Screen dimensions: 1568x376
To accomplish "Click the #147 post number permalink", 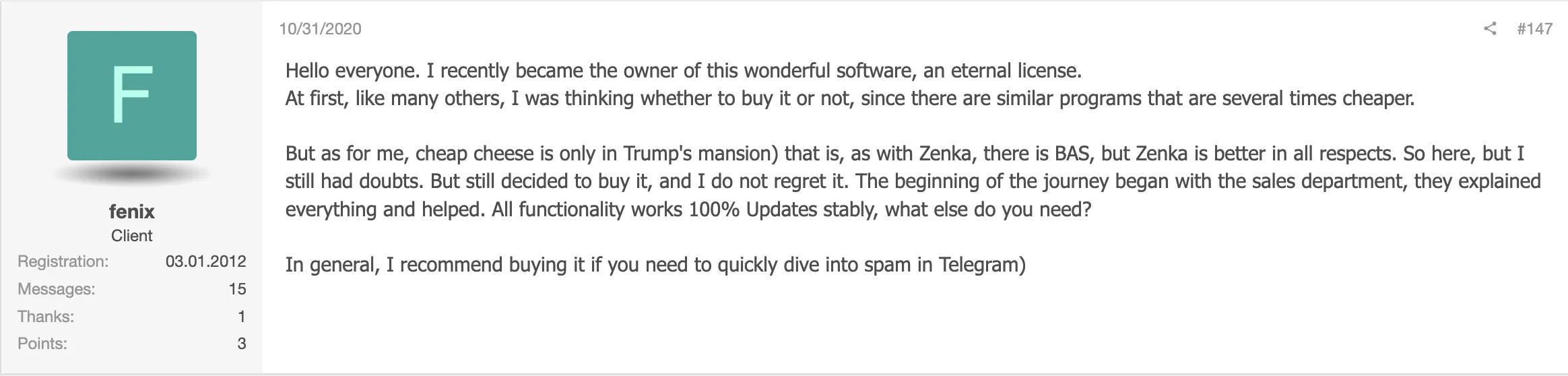I will coord(1534,28).
